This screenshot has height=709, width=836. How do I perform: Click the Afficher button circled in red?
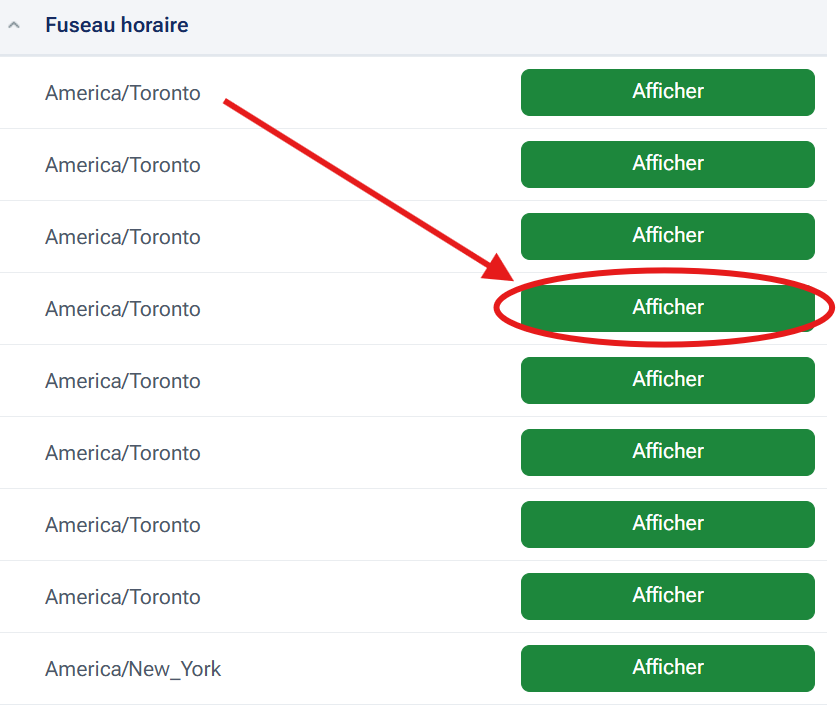point(667,308)
